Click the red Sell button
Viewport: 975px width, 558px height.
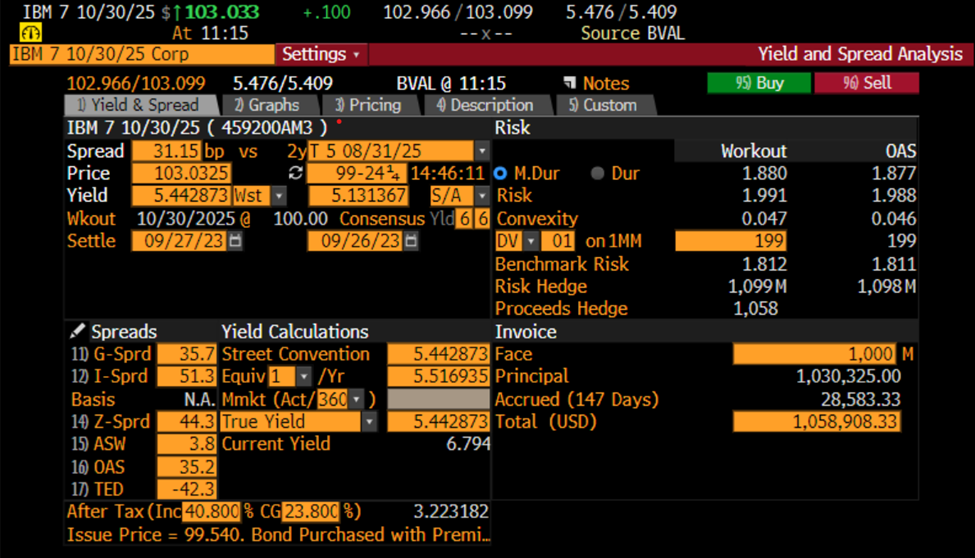pos(867,83)
